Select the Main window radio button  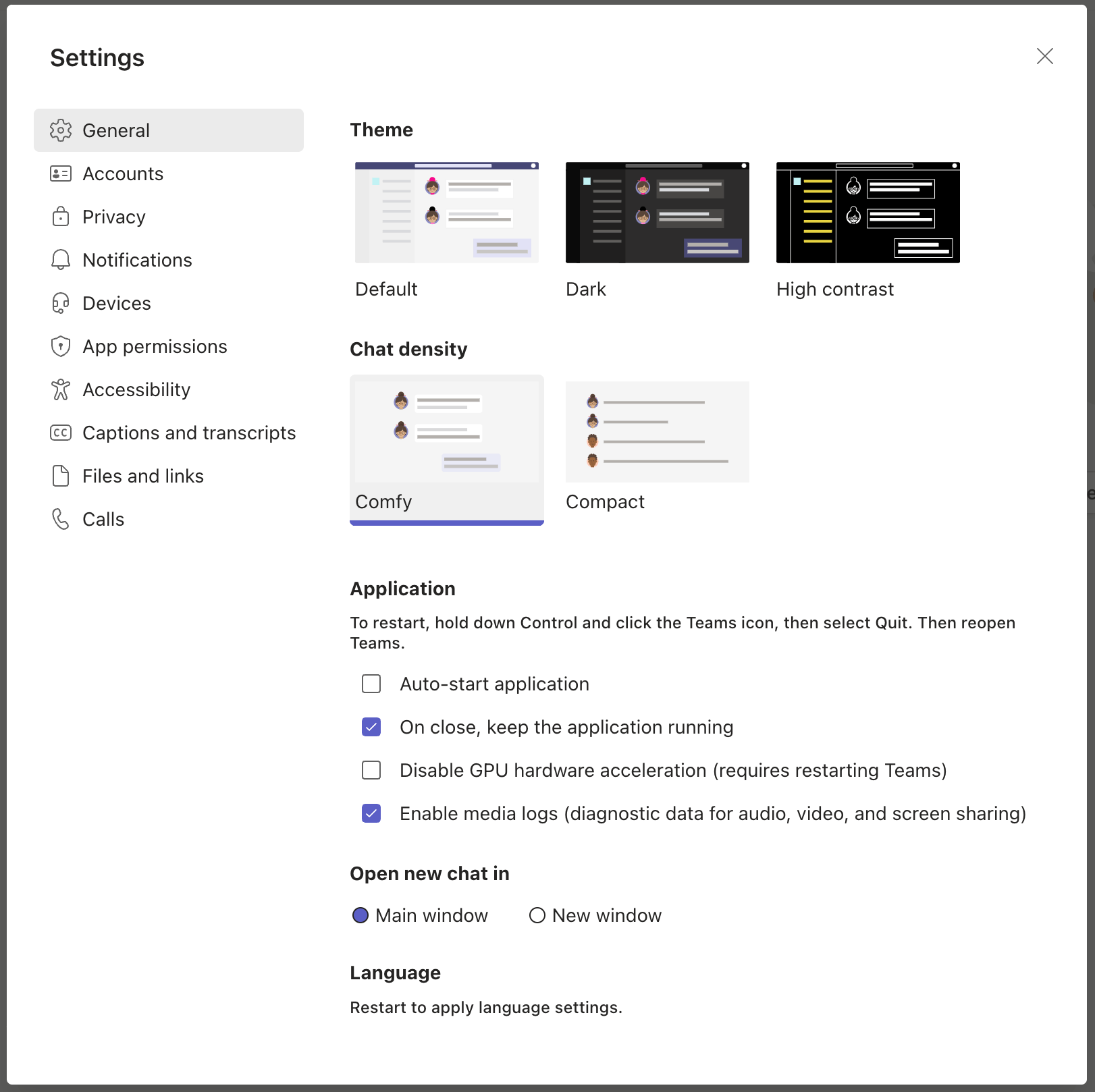click(360, 915)
